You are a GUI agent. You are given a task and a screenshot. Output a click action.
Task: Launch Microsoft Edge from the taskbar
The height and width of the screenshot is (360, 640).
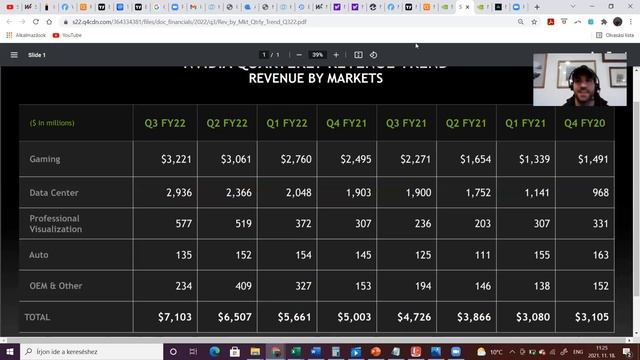click(x=214, y=351)
